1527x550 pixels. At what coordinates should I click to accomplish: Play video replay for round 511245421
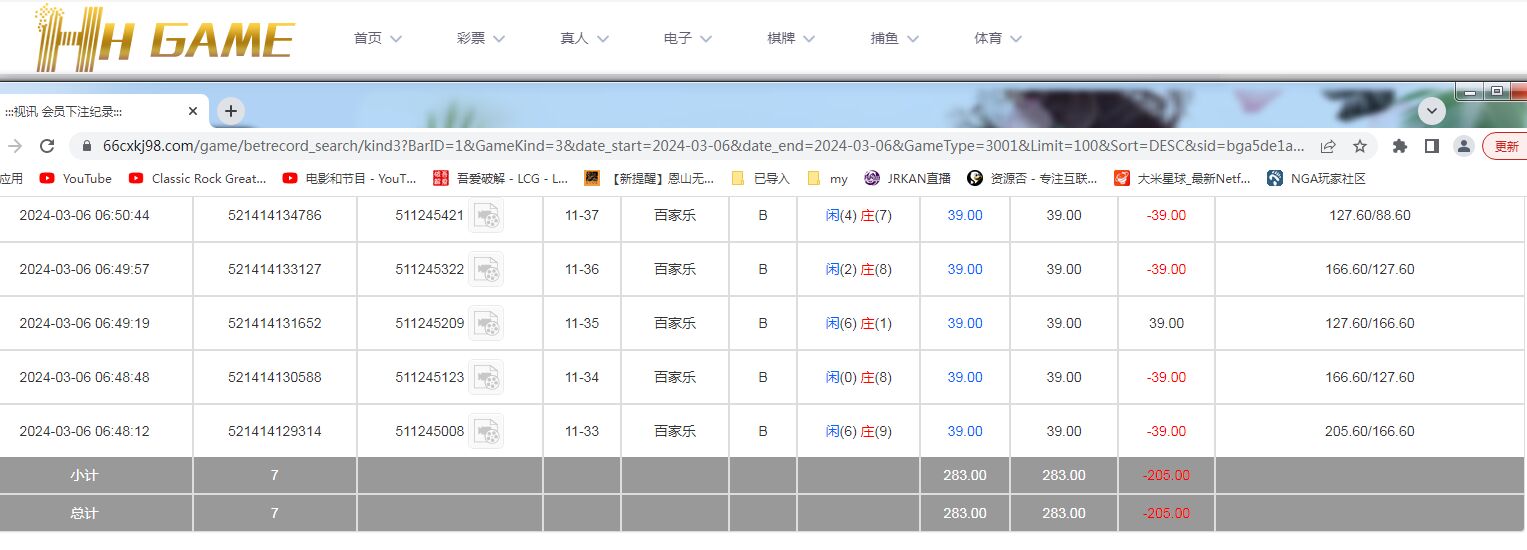click(487, 215)
